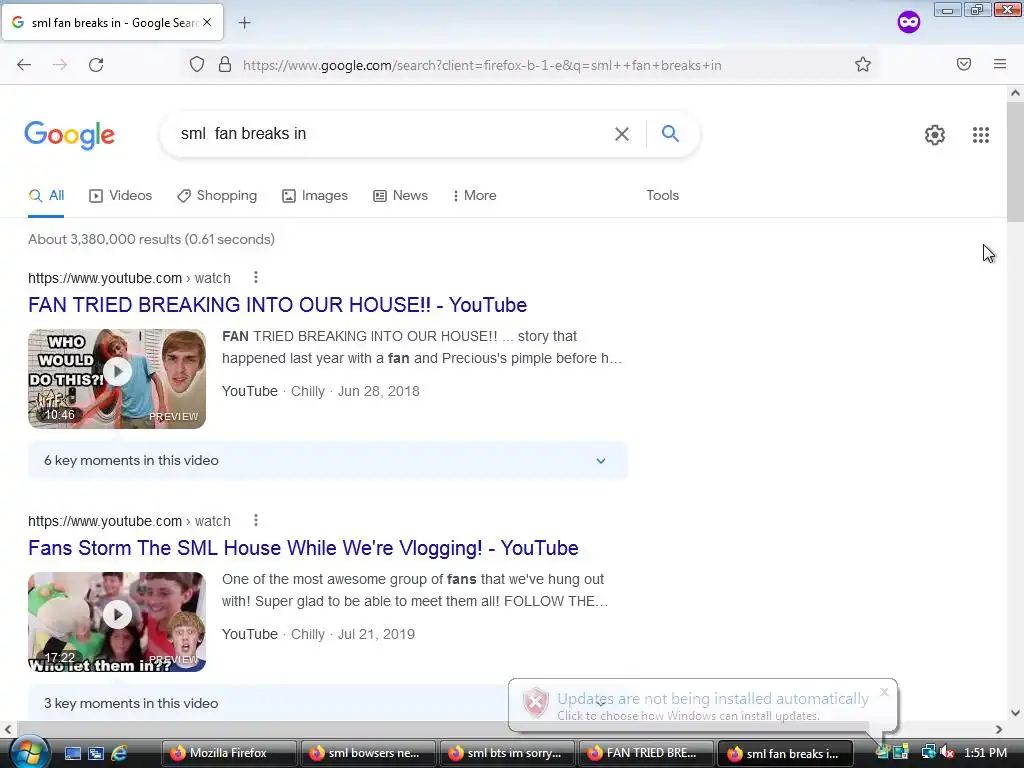
Task: Click the About 3,380,000 results text
Action: coord(152,239)
